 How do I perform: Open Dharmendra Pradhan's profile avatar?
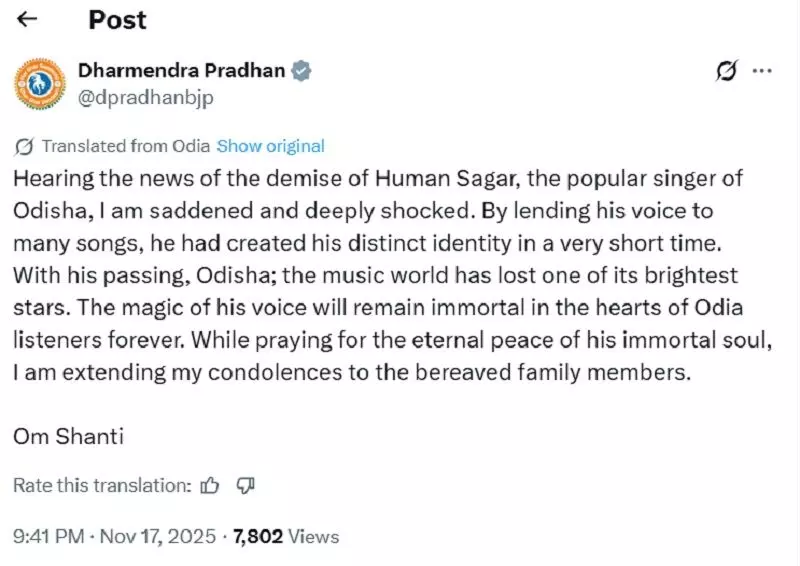pyautogui.click(x=40, y=83)
